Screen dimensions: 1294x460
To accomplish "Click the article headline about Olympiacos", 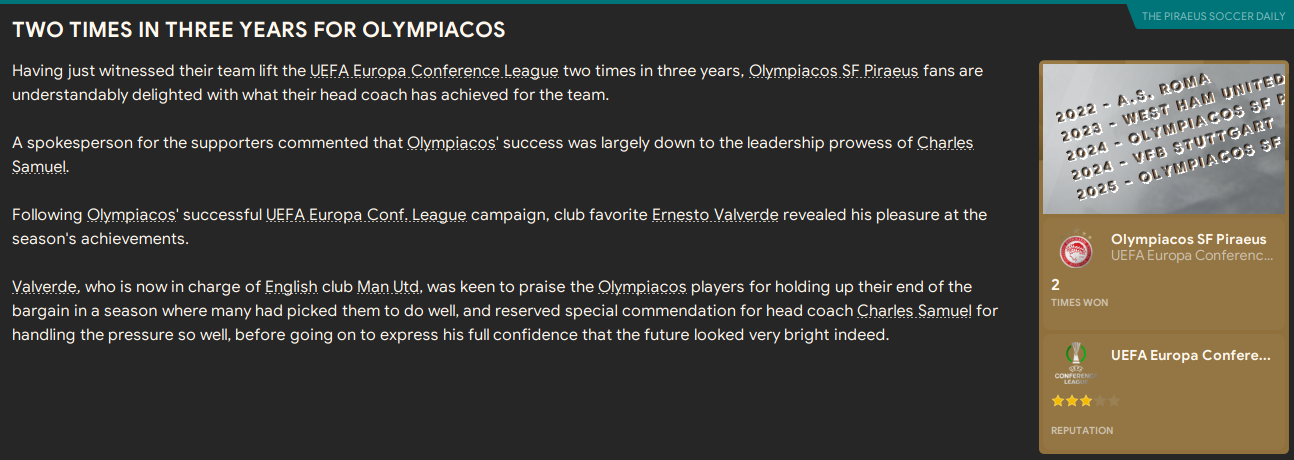I will [x=259, y=30].
